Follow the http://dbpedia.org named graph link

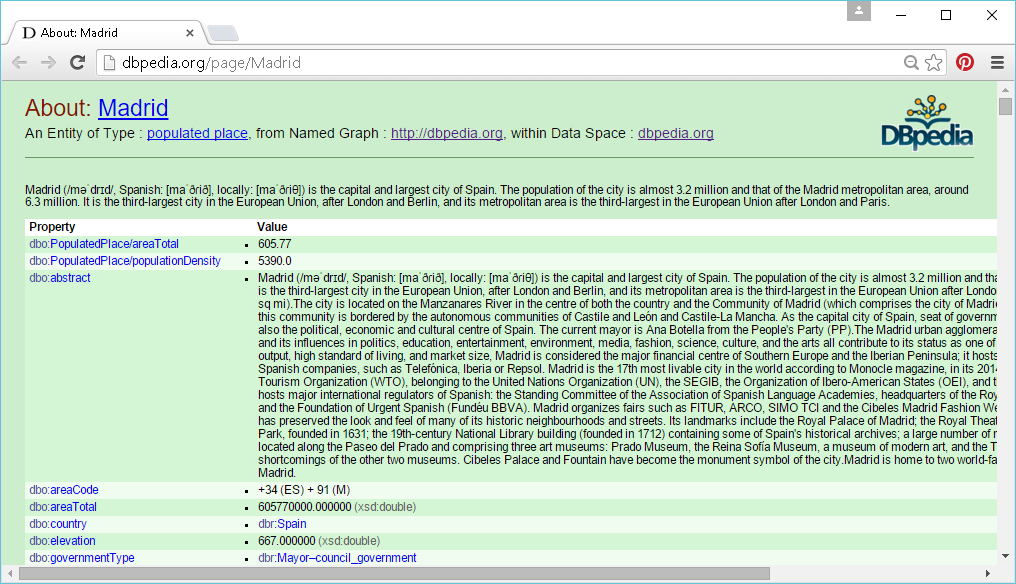446,133
